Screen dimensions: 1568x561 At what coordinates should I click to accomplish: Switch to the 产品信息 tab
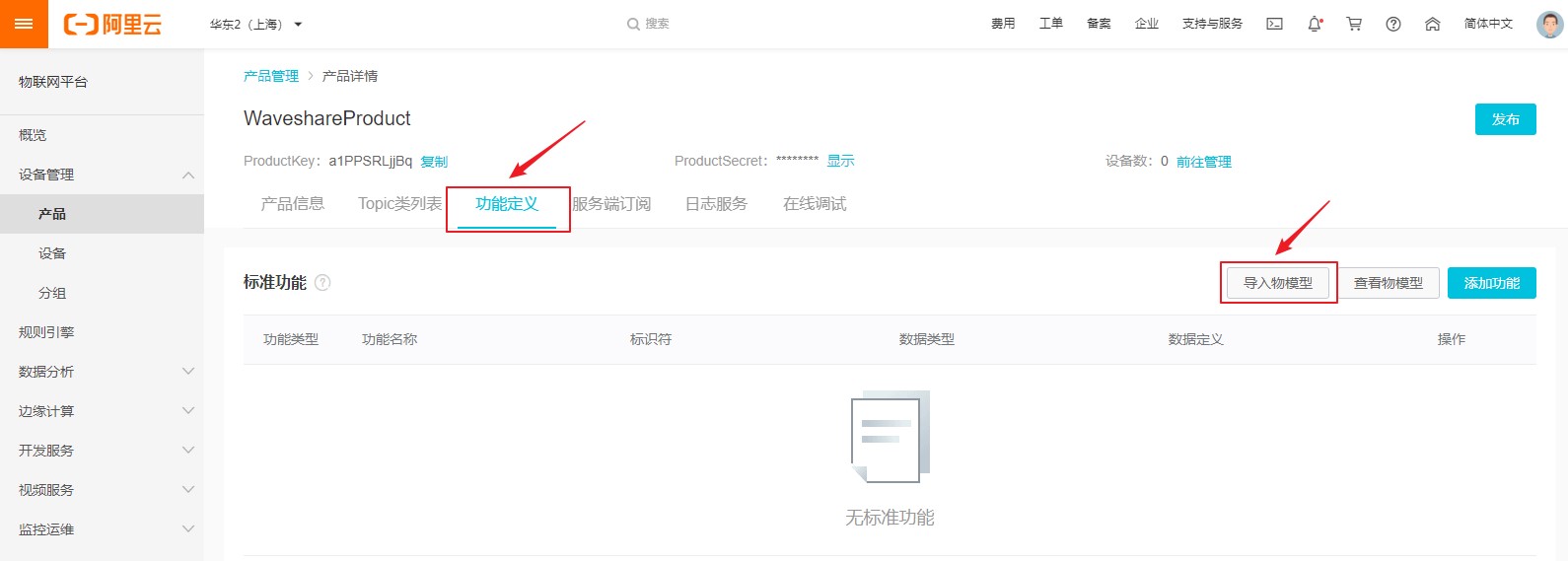[292, 204]
